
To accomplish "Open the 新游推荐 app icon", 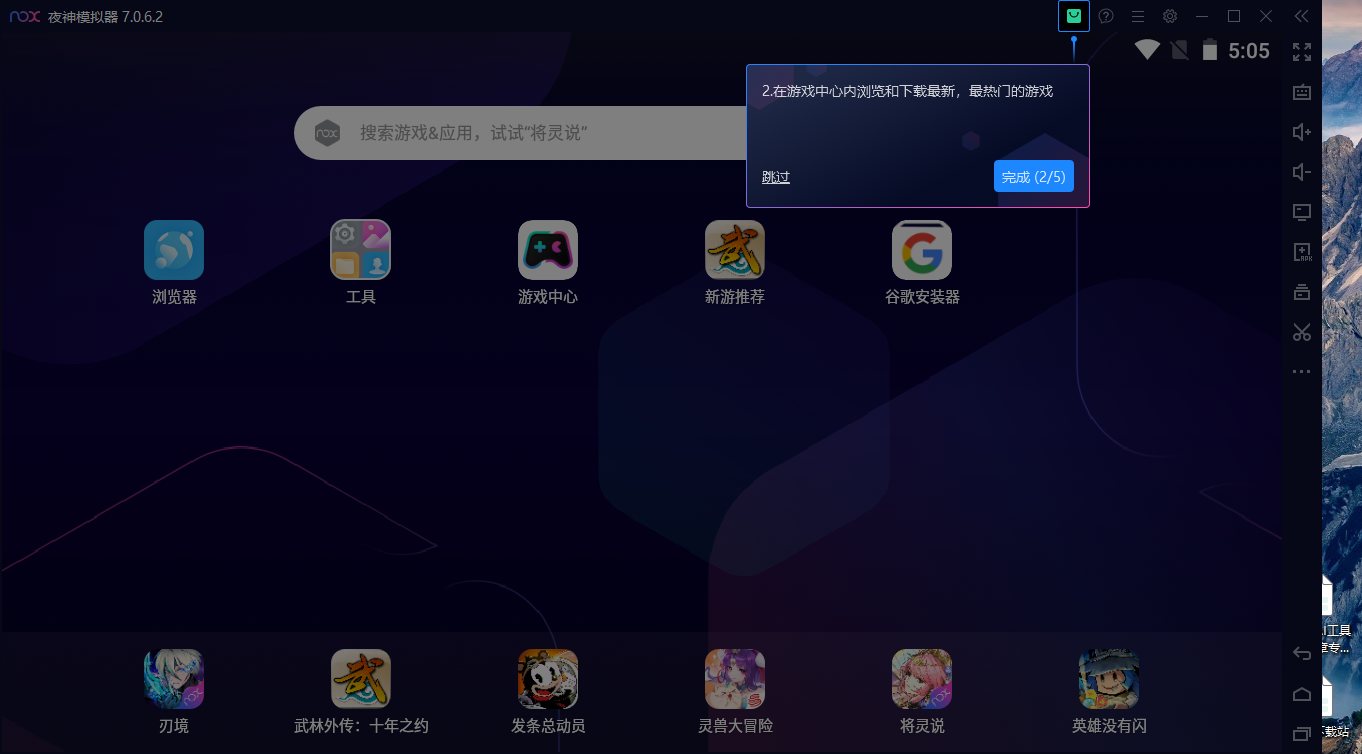I will tap(735, 250).
